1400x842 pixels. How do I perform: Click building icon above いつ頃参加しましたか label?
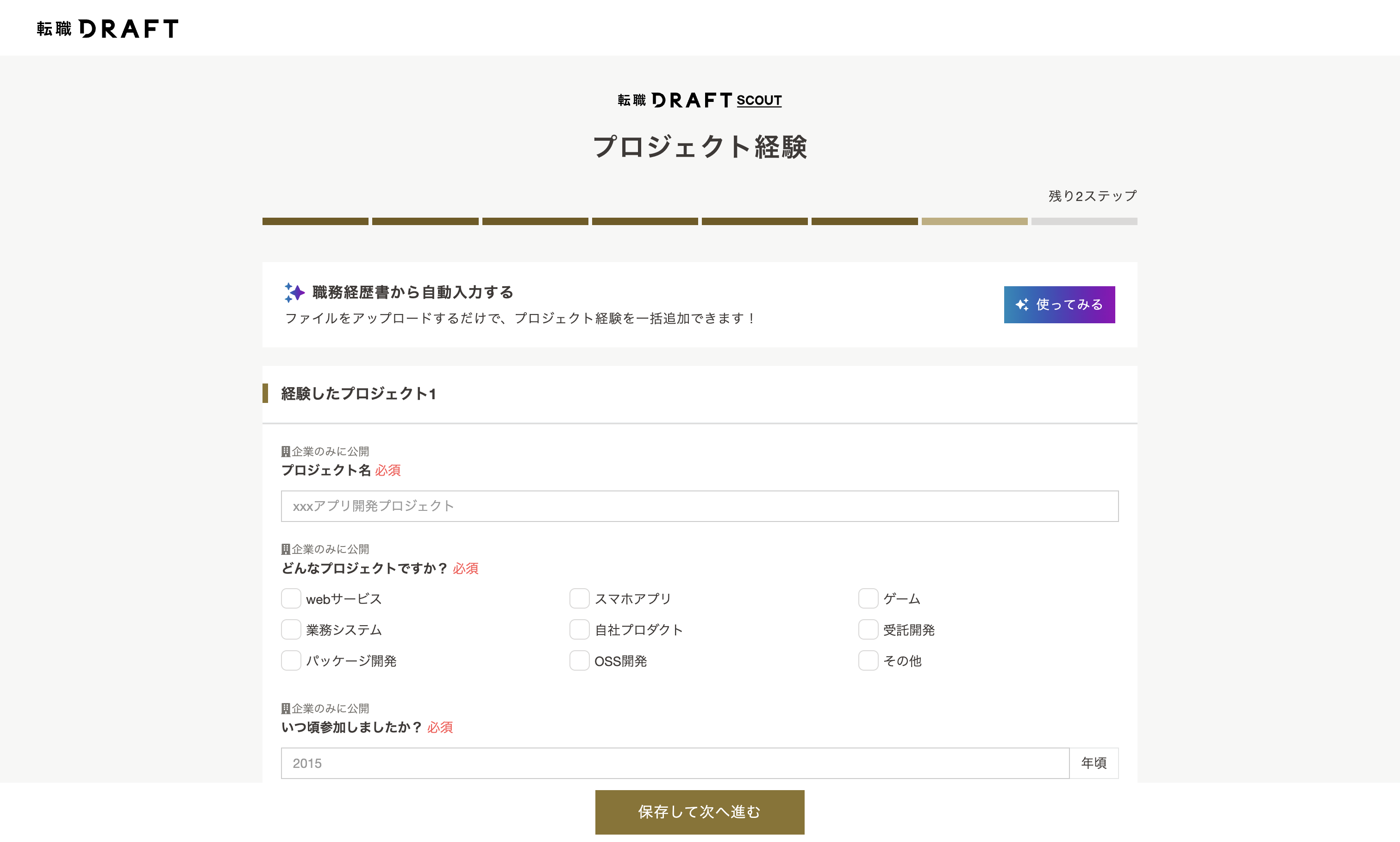(x=286, y=709)
